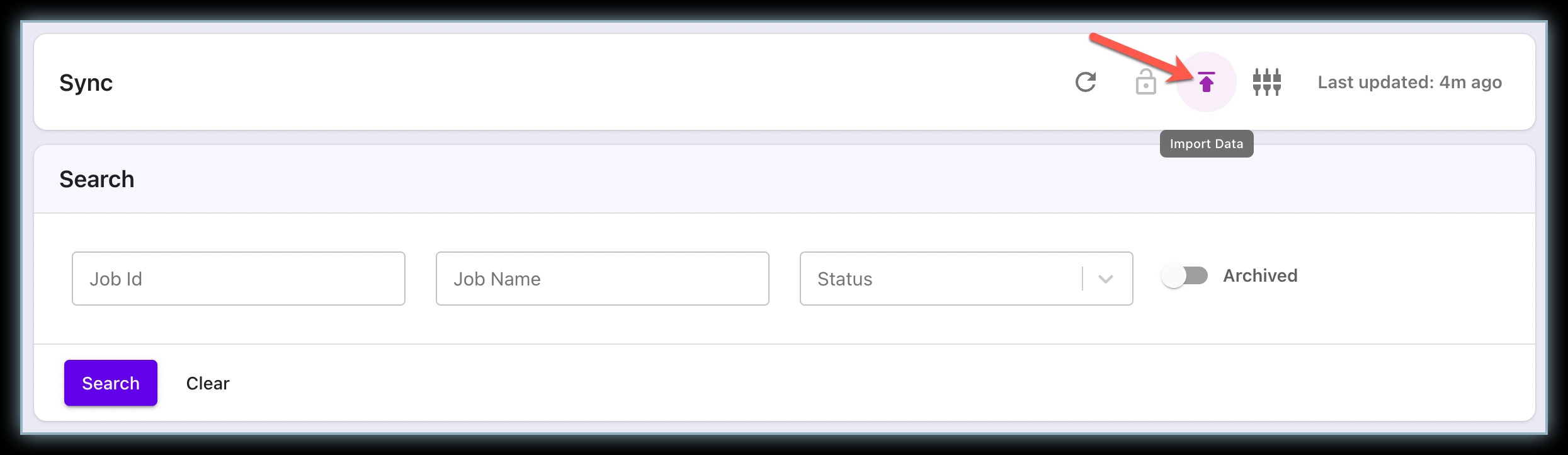The height and width of the screenshot is (455, 1568).
Task: Focus the Job Id input field
Action: [x=239, y=279]
